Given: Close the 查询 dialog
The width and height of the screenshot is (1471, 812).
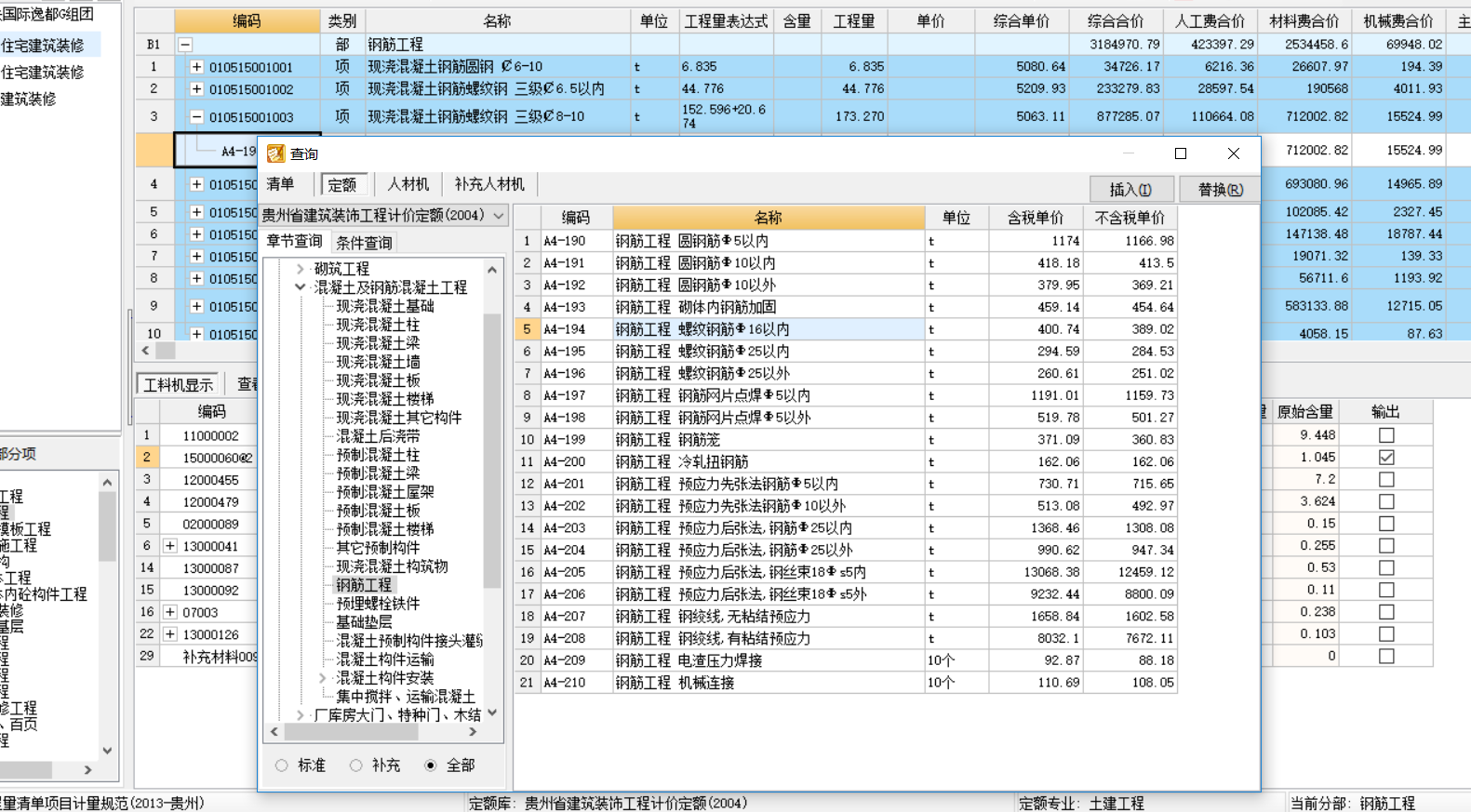Looking at the screenshot, I should 1234,153.
